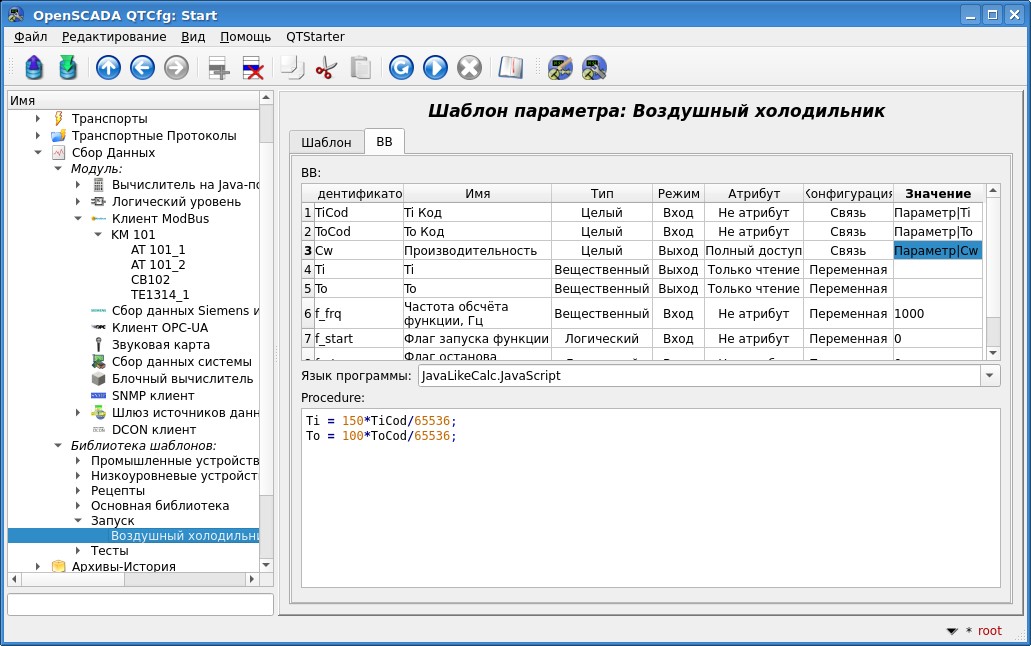Expand the Транспорты tree node
1031x646 pixels.
[x=38, y=119]
